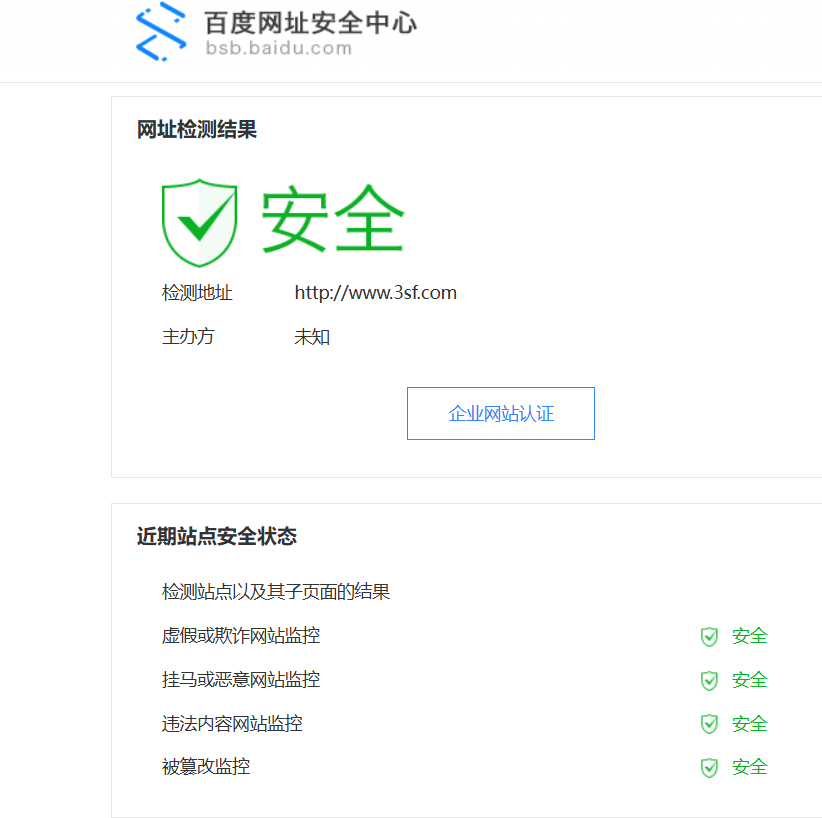Image resolution: width=822 pixels, height=818 pixels.
Task: Click the 安全 label for 违法内容网站监控
Action: [x=749, y=724]
